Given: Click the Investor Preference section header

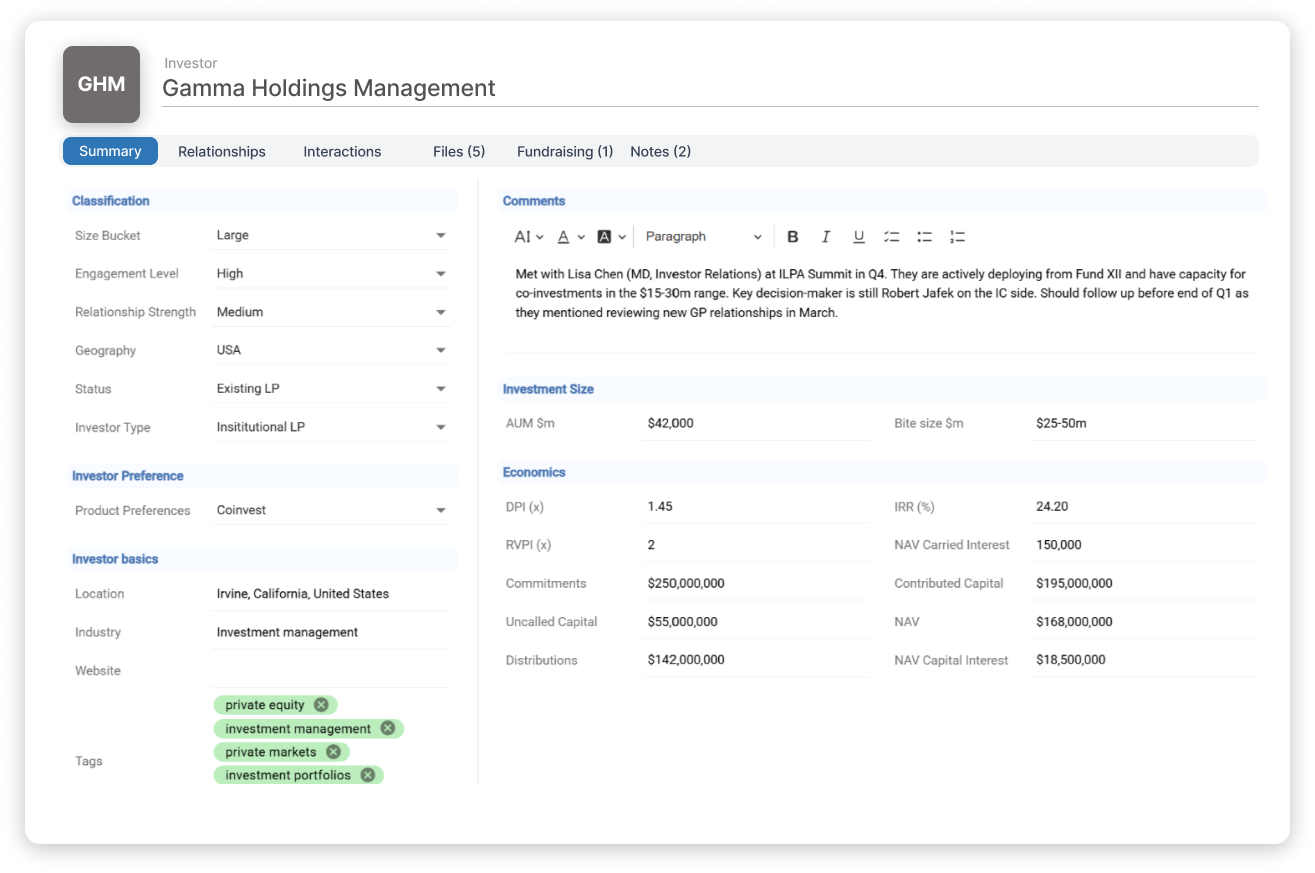Looking at the screenshot, I should [262, 476].
